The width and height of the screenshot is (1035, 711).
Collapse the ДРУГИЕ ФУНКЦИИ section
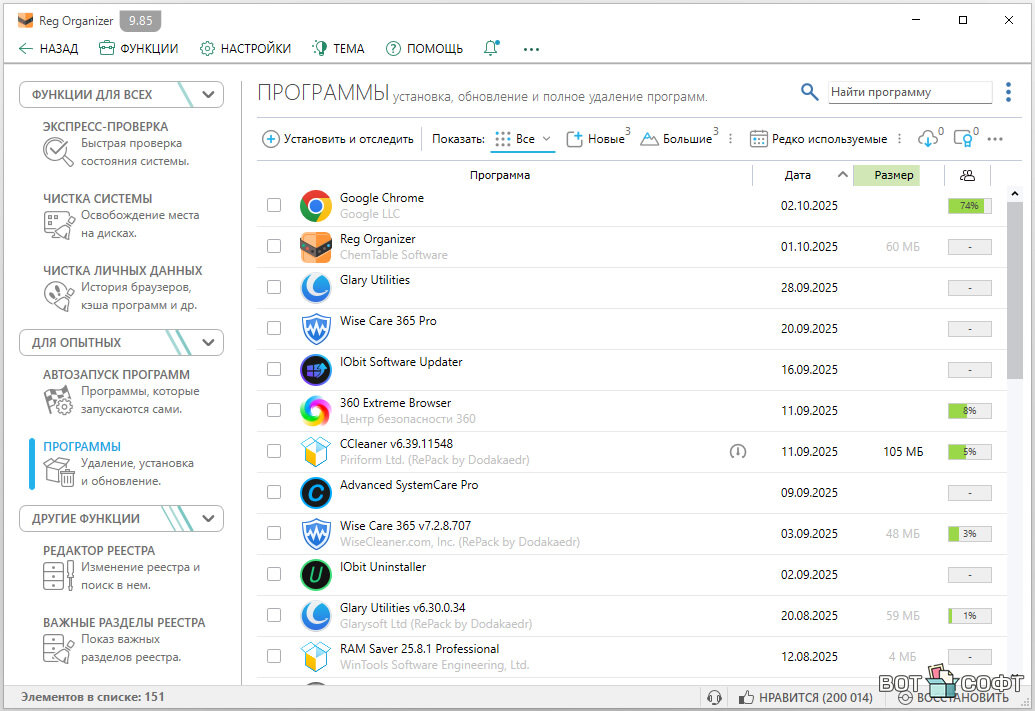coord(208,519)
